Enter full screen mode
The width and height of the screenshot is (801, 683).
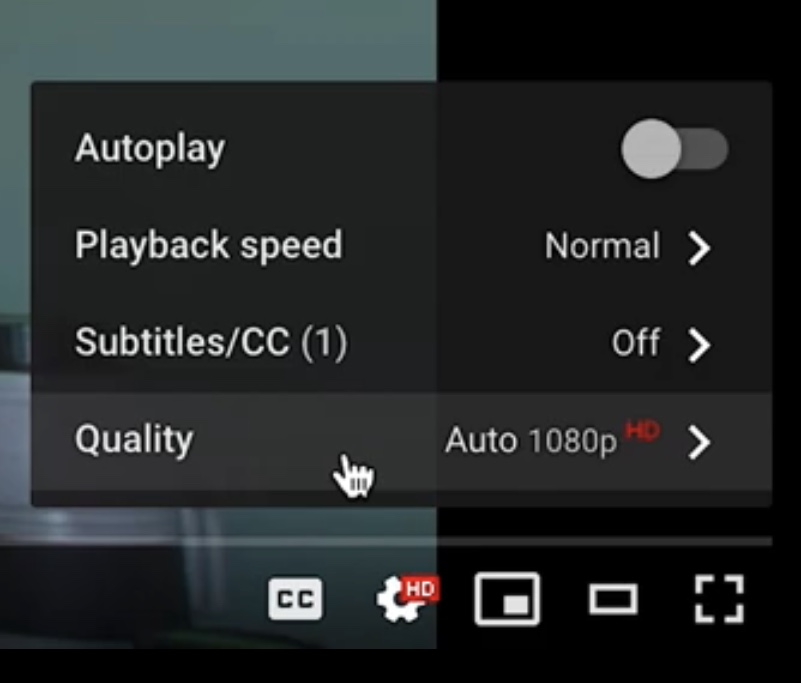(x=719, y=599)
